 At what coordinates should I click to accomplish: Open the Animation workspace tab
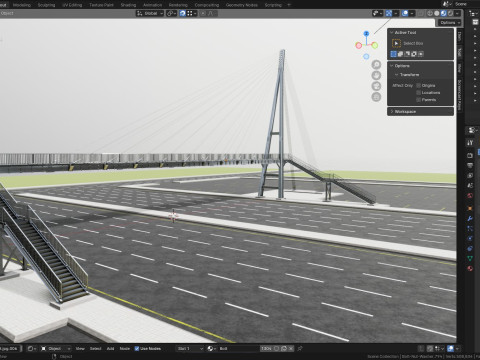coord(152,5)
